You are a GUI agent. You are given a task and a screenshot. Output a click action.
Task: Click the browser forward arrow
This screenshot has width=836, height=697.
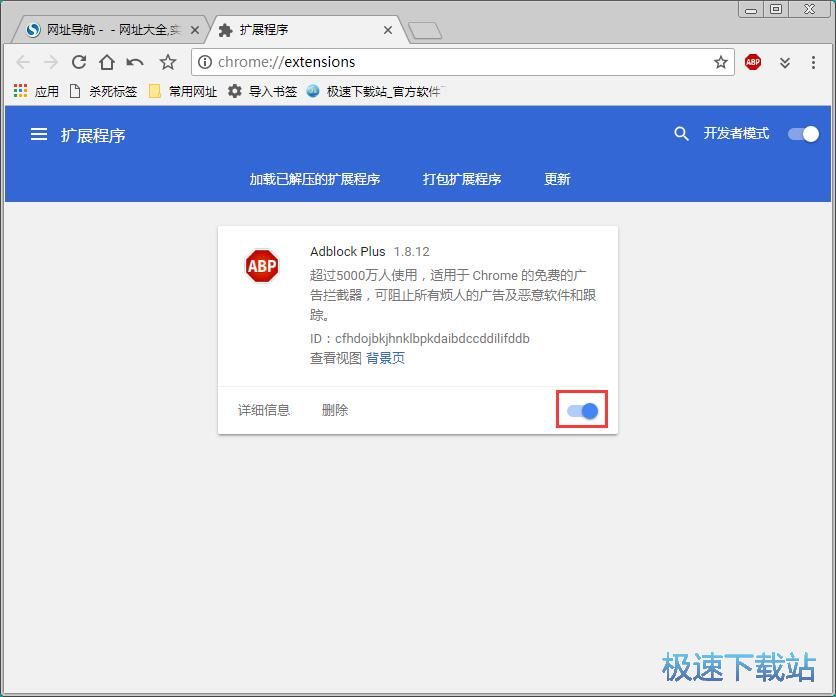point(51,62)
